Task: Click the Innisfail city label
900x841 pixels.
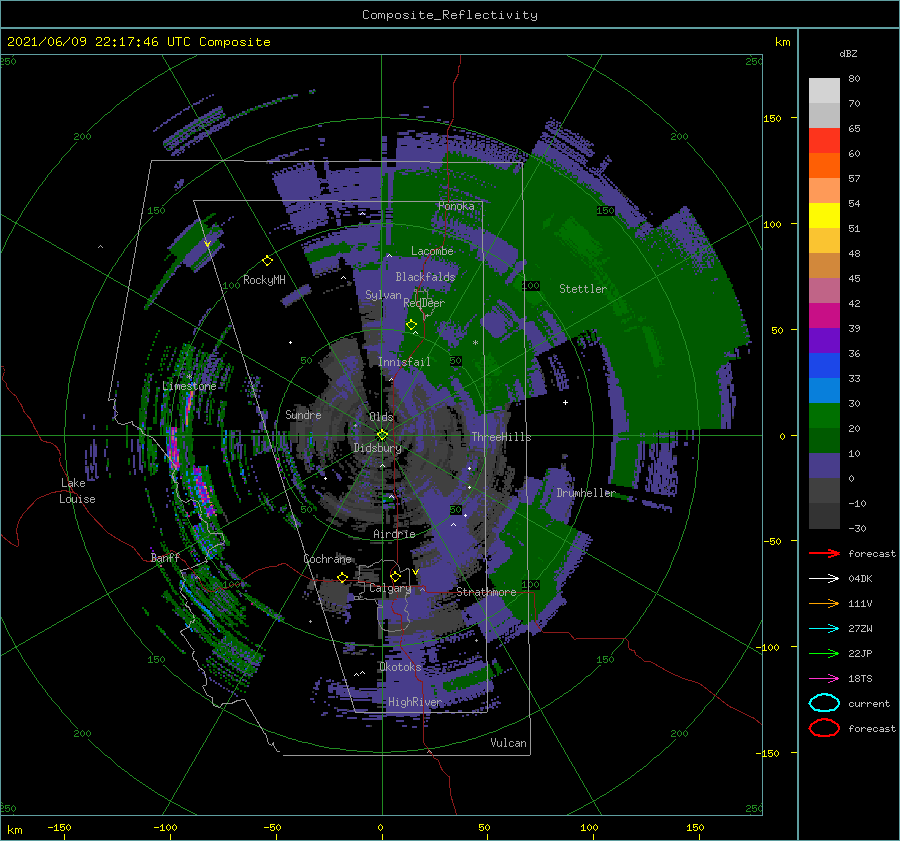Action: (404, 362)
